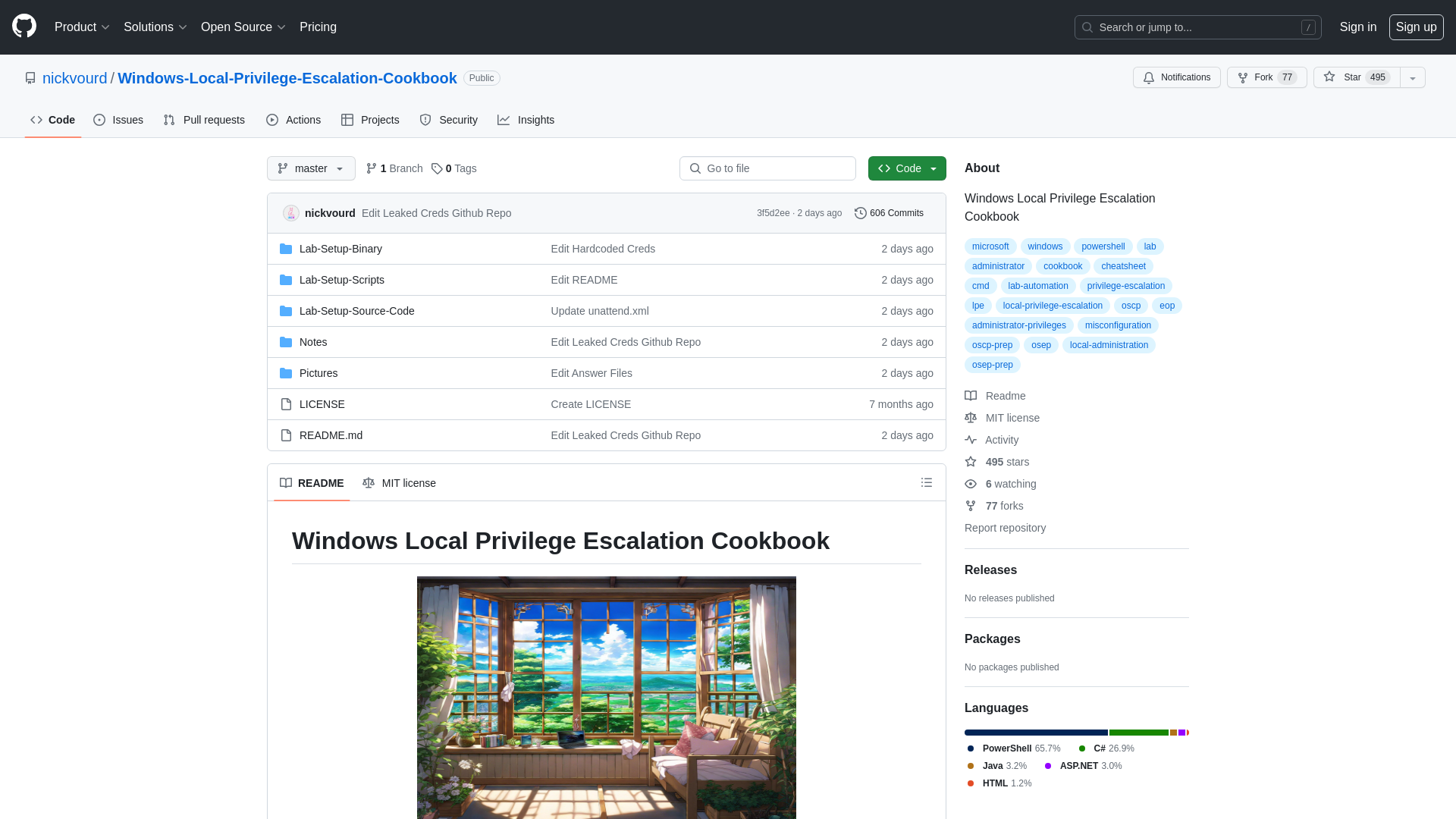Click the README.md file icon
Viewport: 1456px width, 819px height.
point(286,435)
